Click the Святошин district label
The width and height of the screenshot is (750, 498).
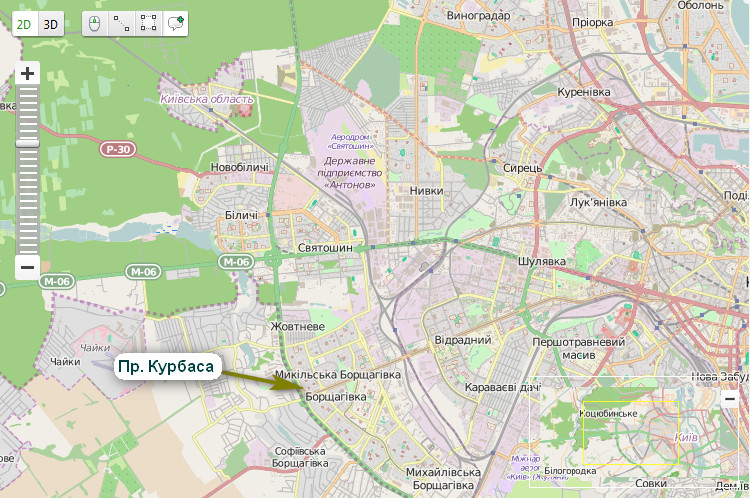(325, 247)
